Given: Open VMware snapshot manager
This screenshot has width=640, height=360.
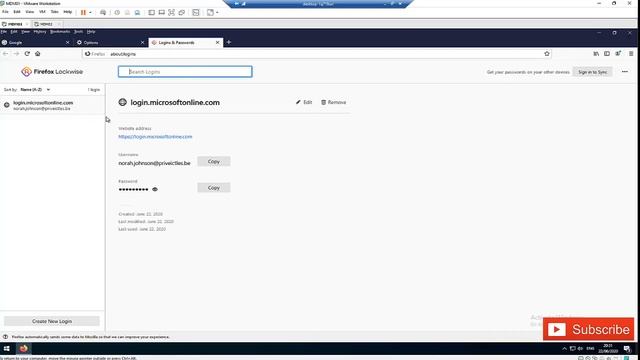Looking at the screenshot, I should pyautogui.click(x=138, y=13).
